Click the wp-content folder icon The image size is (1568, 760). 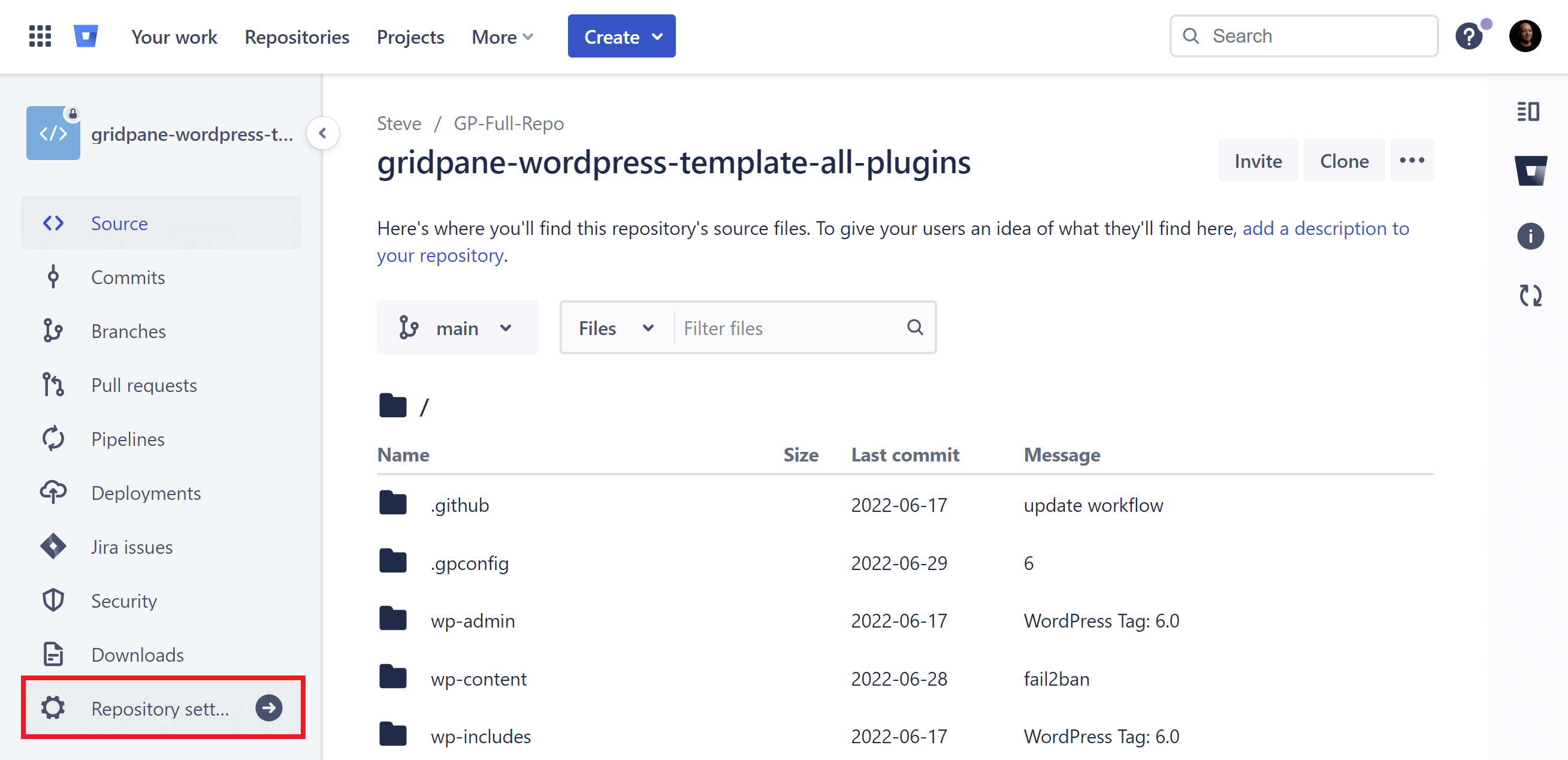[392, 677]
